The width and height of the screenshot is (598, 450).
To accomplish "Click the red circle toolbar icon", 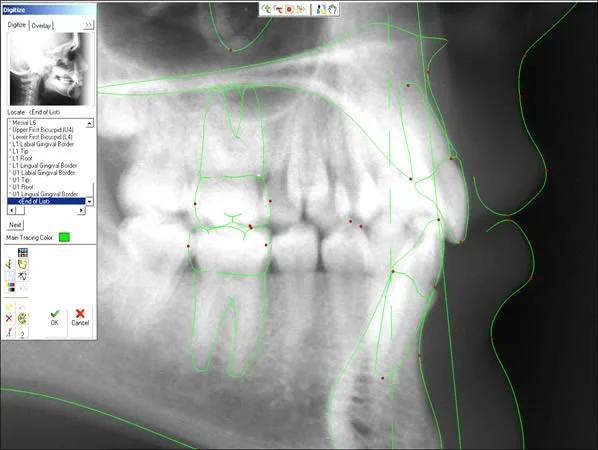I will [289, 9].
